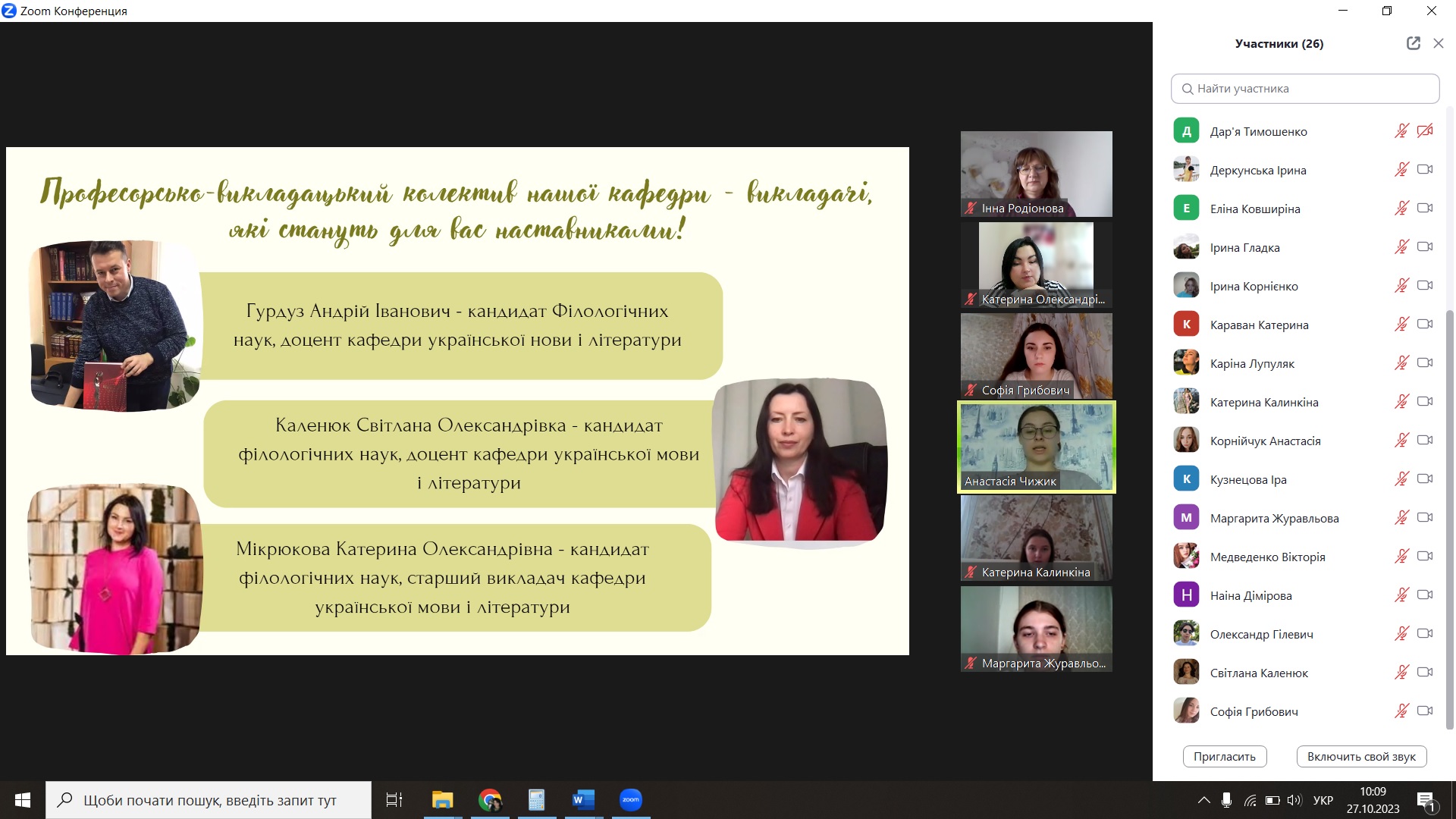
Task: Click the camera icon next to Софія Грибович
Action: [1425, 711]
